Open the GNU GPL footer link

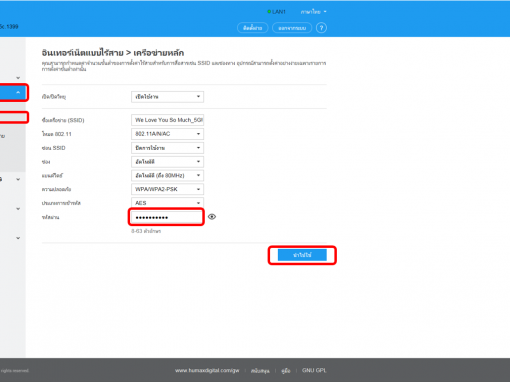point(314,370)
